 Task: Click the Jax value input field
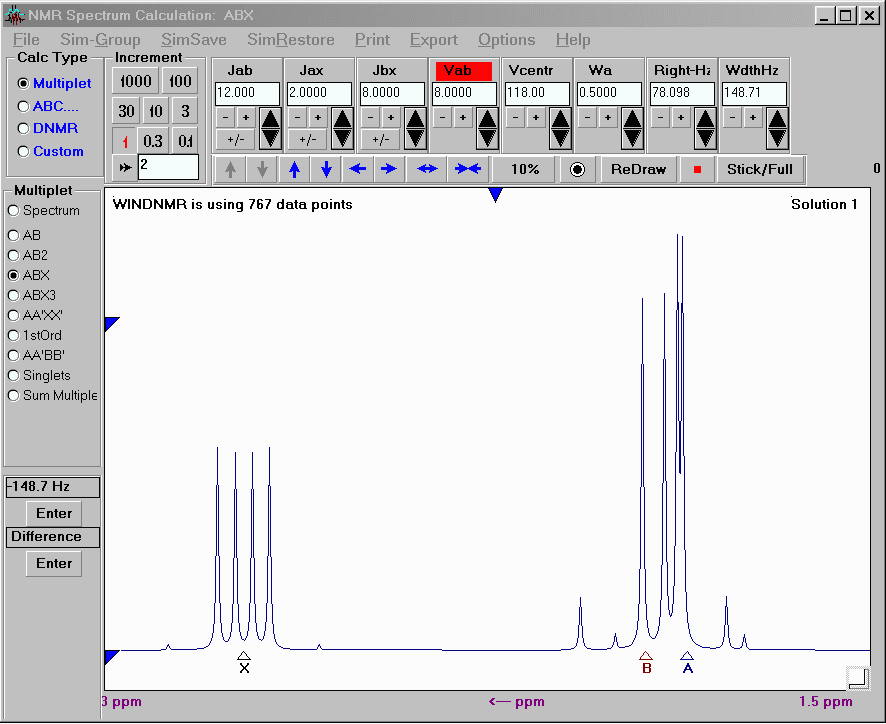319,93
